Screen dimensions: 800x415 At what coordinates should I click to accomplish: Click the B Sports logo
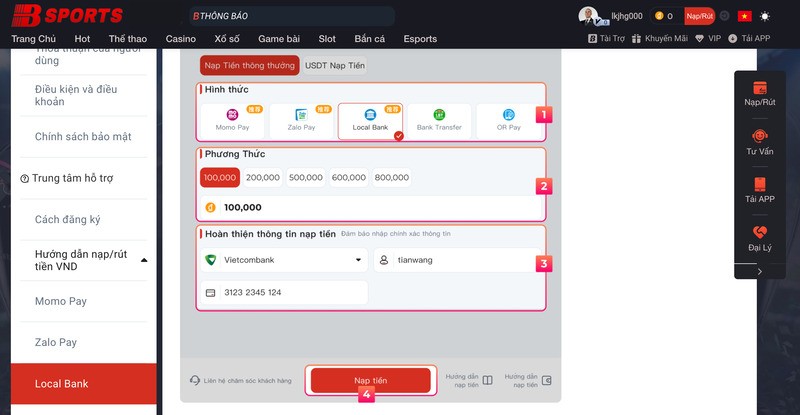(66, 14)
